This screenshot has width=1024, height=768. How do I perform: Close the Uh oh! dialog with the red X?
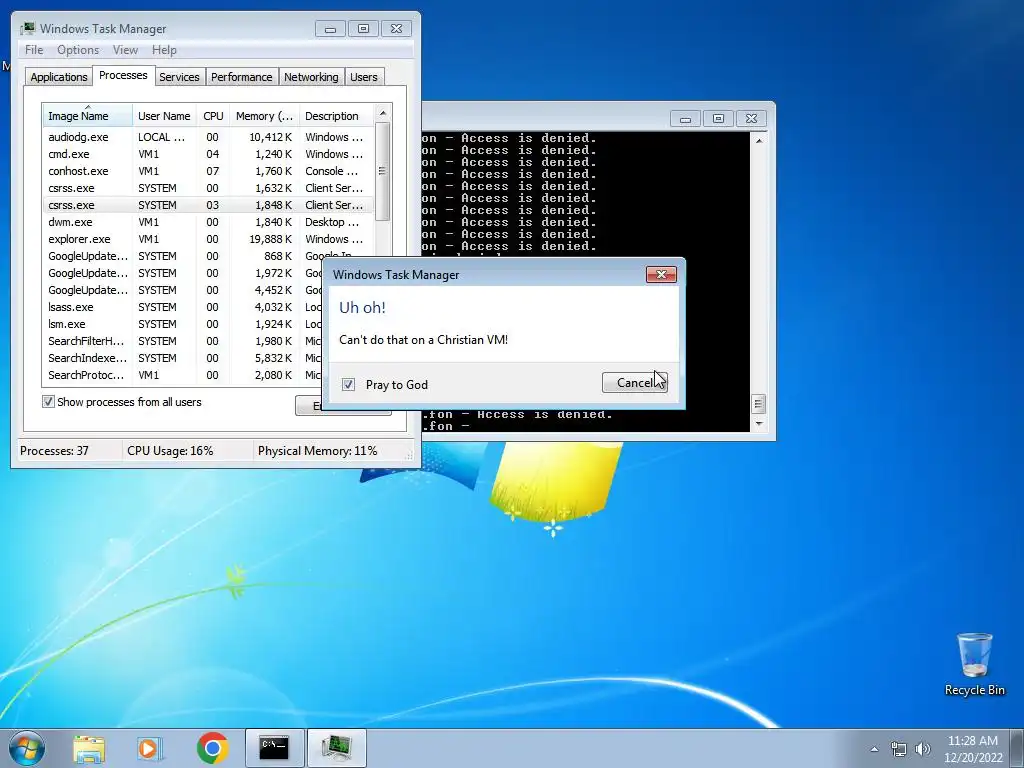[661, 274]
